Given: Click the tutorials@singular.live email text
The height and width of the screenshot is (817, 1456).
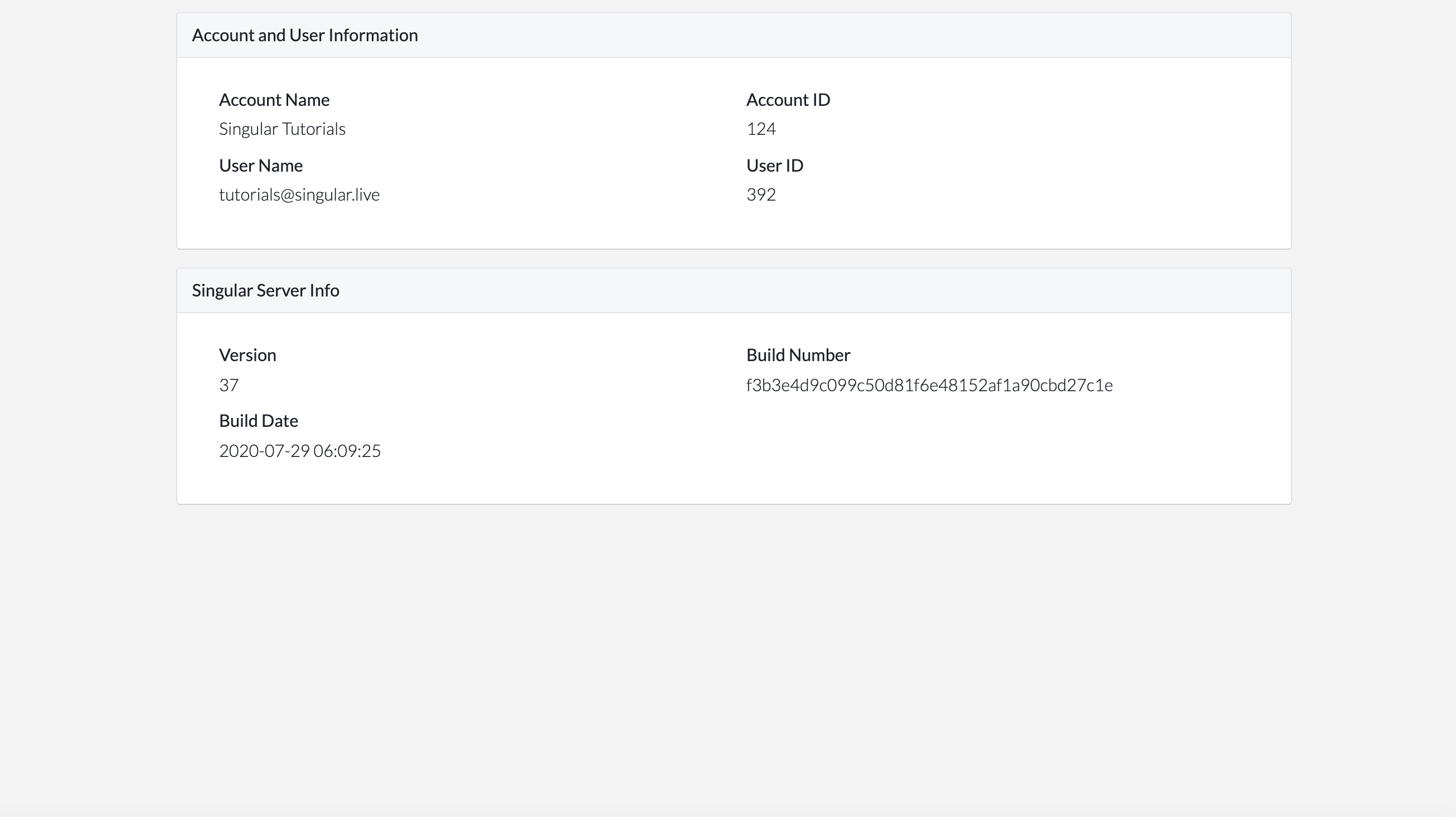Looking at the screenshot, I should [299, 194].
